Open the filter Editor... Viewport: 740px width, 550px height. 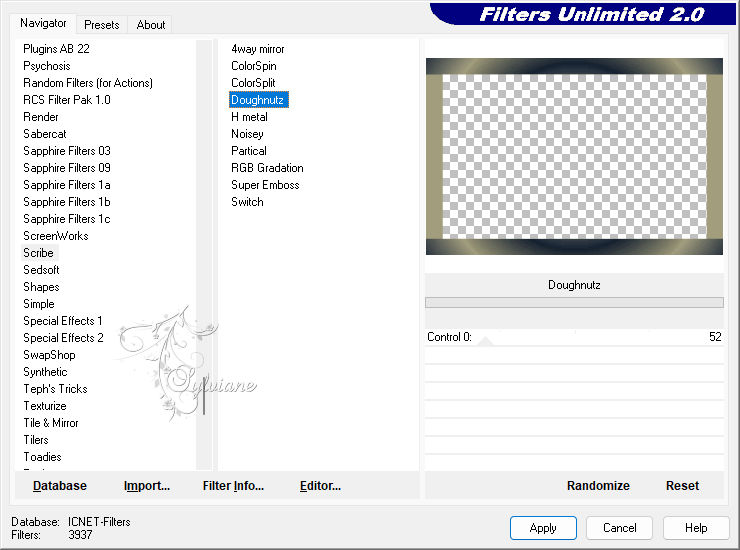click(x=320, y=485)
